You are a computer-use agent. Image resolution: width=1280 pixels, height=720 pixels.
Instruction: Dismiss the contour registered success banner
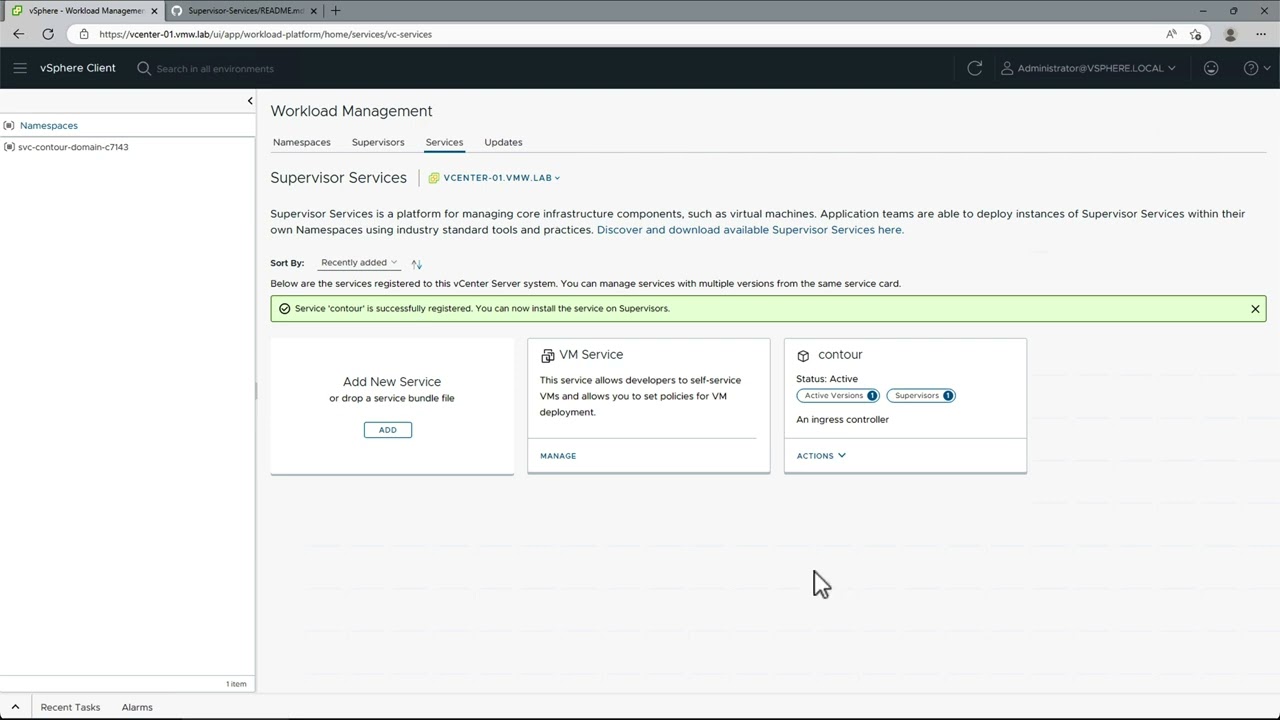click(x=1255, y=309)
